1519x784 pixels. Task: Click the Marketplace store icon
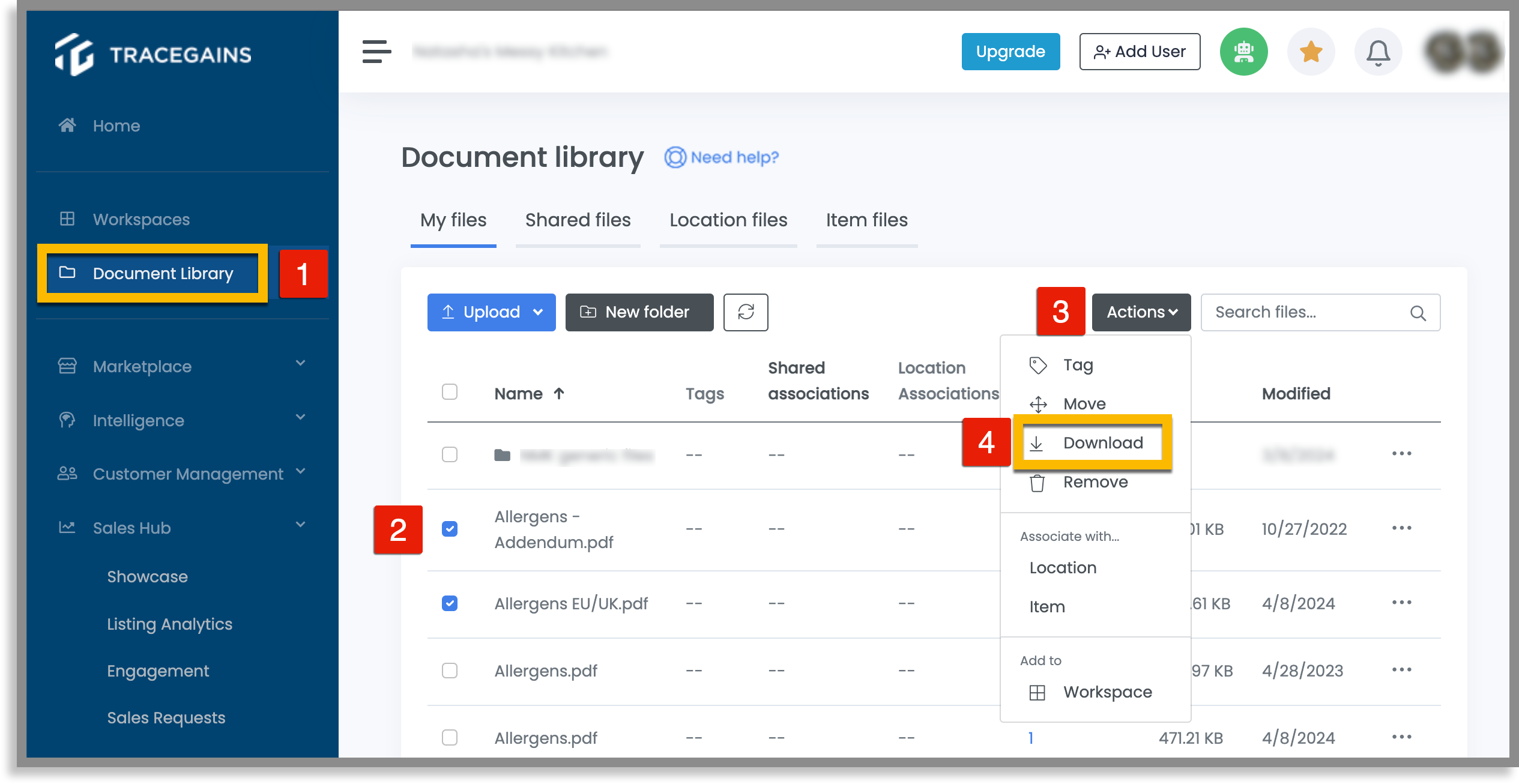pyautogui.click(x=67, y=366)
